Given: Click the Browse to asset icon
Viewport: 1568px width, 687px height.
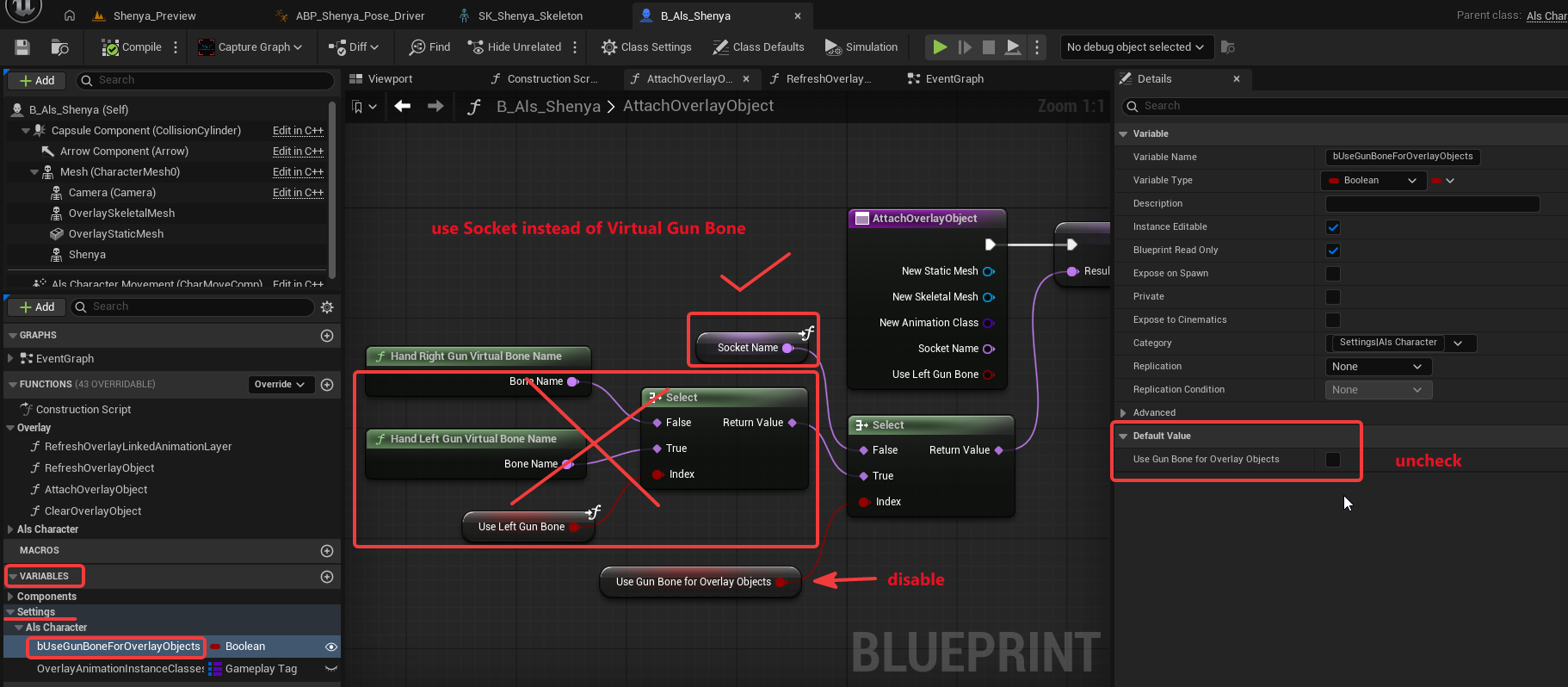Looking at the screenshot, I should tap(59, 47).
